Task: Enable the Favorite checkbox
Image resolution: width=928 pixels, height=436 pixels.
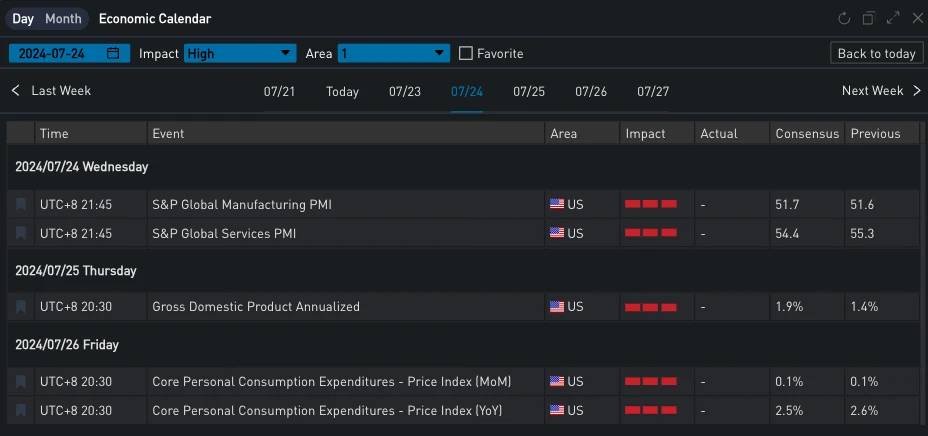Action: [466, 53]
